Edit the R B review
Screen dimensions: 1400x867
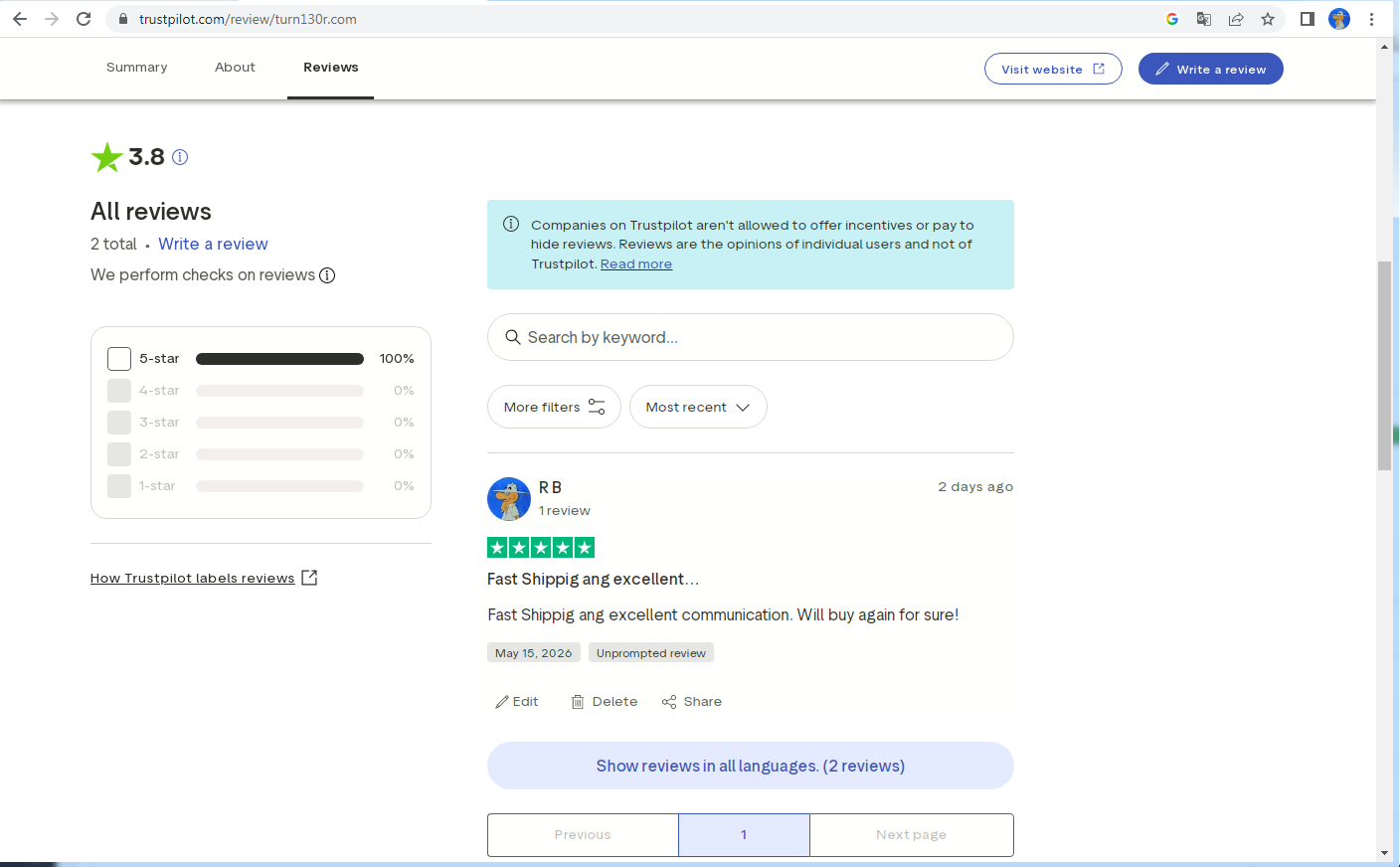pyautogui.click(x=517, y=702)
